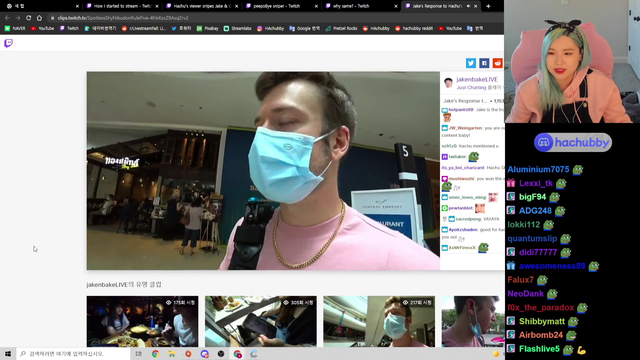The image size is (640, 360).
Task: Open the rightmost partially visible clip thumbnail
Action: 473,321
